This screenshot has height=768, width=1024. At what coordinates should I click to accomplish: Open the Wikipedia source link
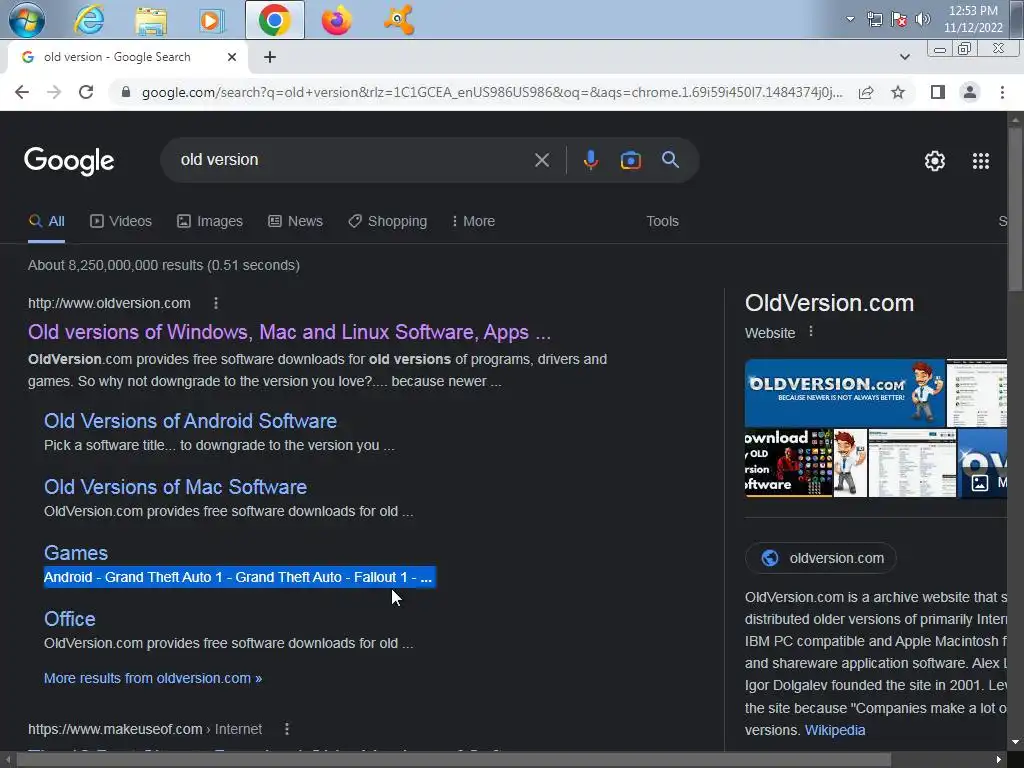pos(835,730)
